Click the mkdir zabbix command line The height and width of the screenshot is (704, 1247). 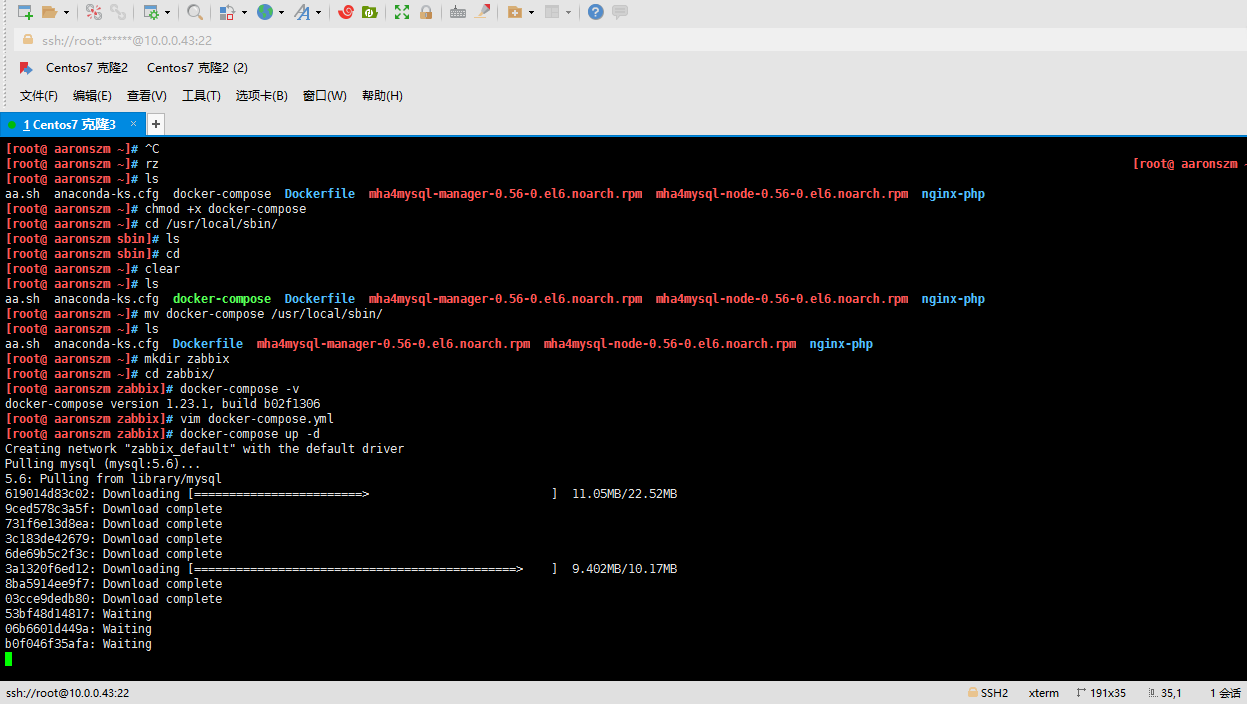117,359
